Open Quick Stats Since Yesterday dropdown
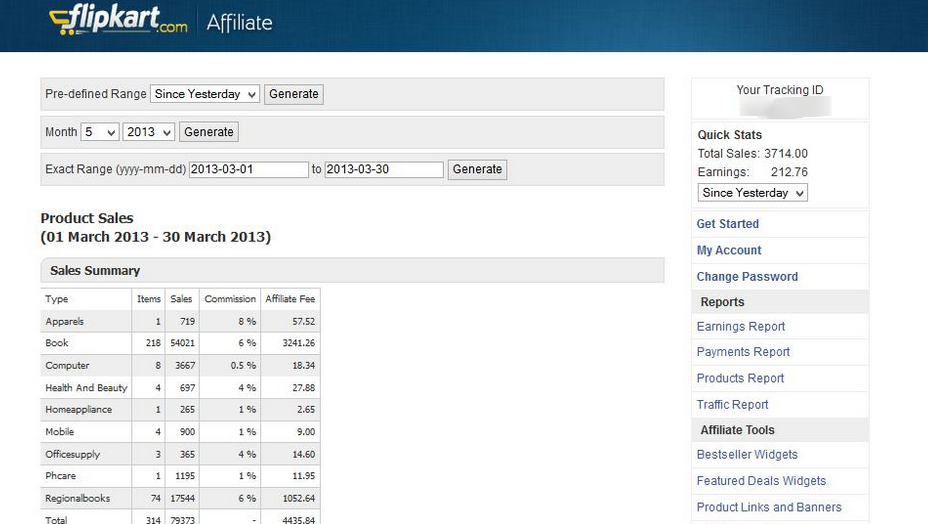The width and height of the screenshot is (928, 524). 752,193
